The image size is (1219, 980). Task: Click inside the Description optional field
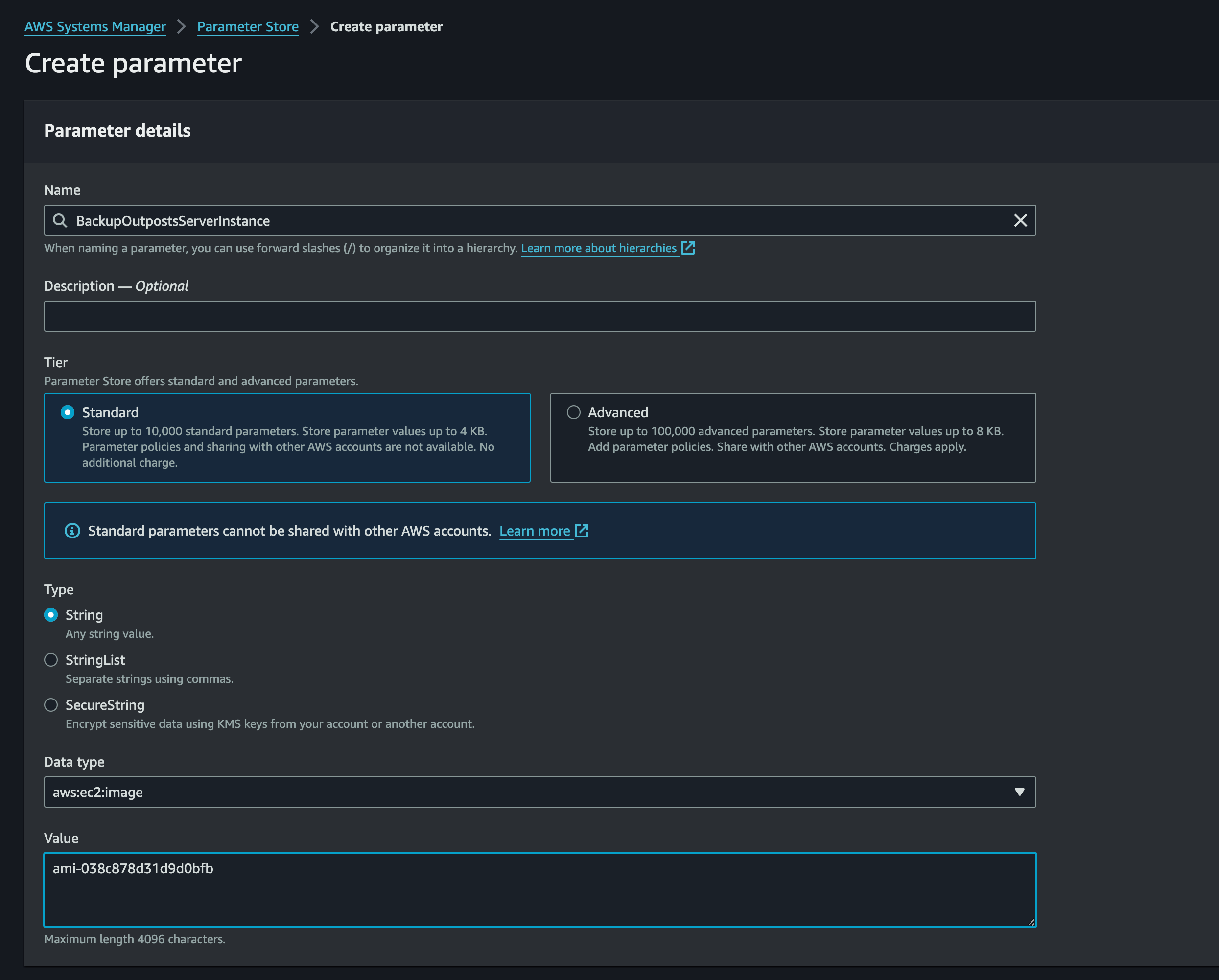coord(539,316)
